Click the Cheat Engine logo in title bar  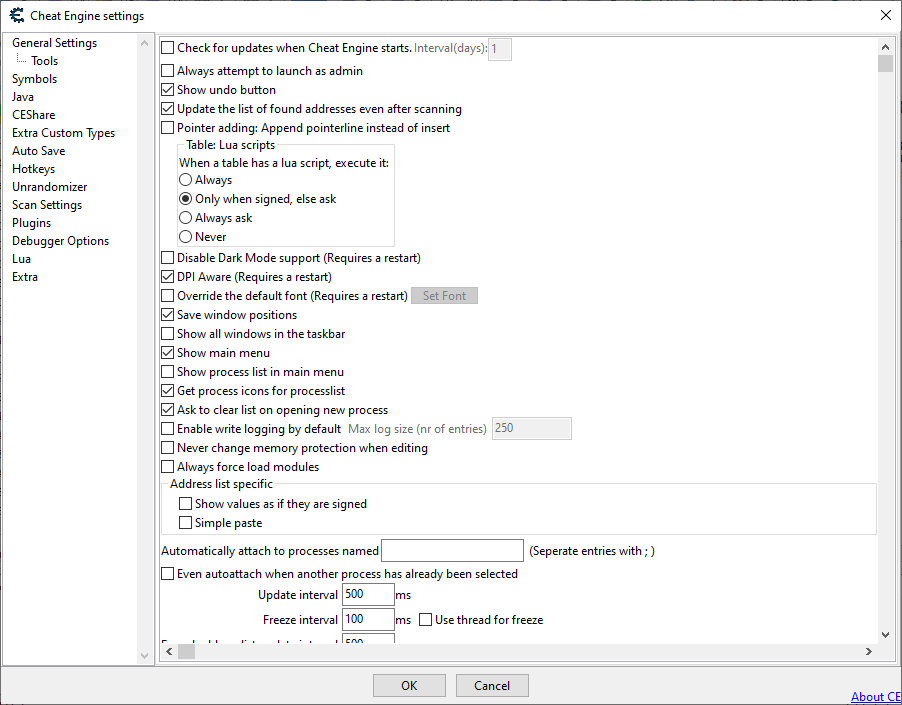pyautogui.click(x=16, y=15)
